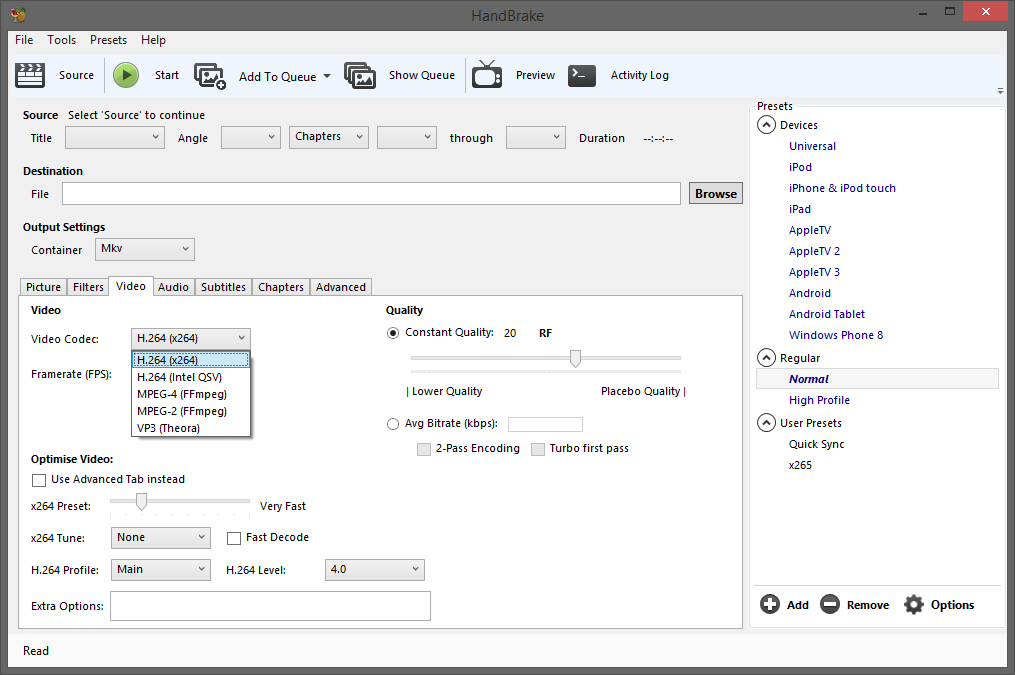
Task: Click the Preview television icon
Action: tap(487, 74)
